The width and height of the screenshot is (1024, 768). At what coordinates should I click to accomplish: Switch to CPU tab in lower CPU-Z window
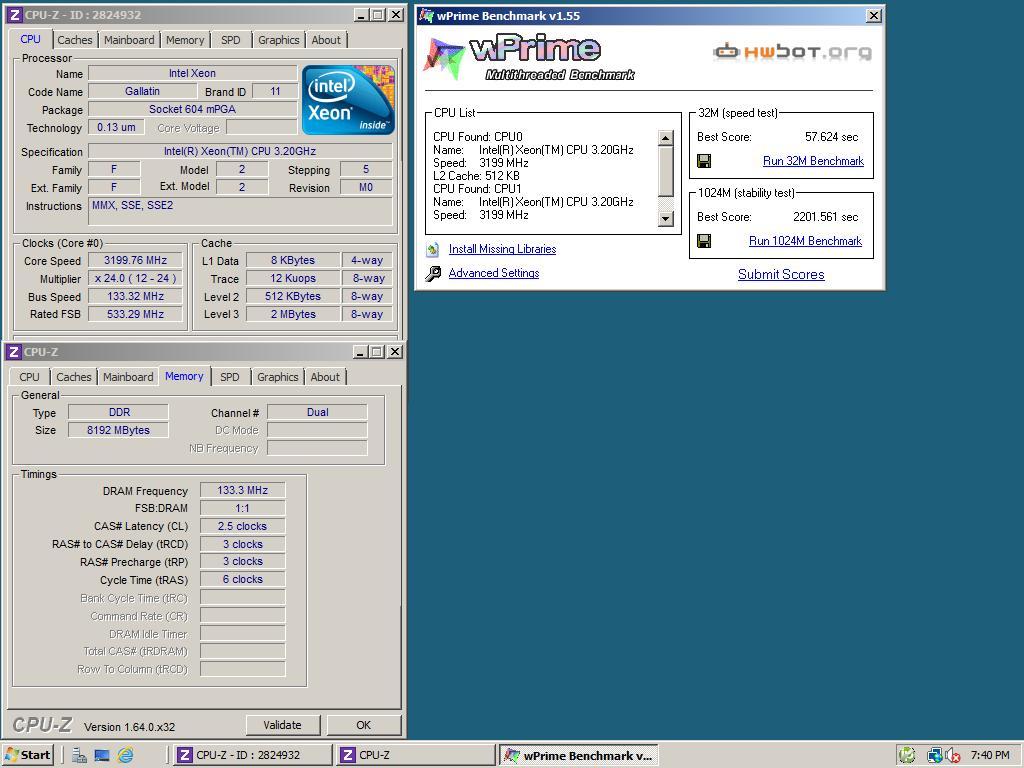[x=29, y=377]
